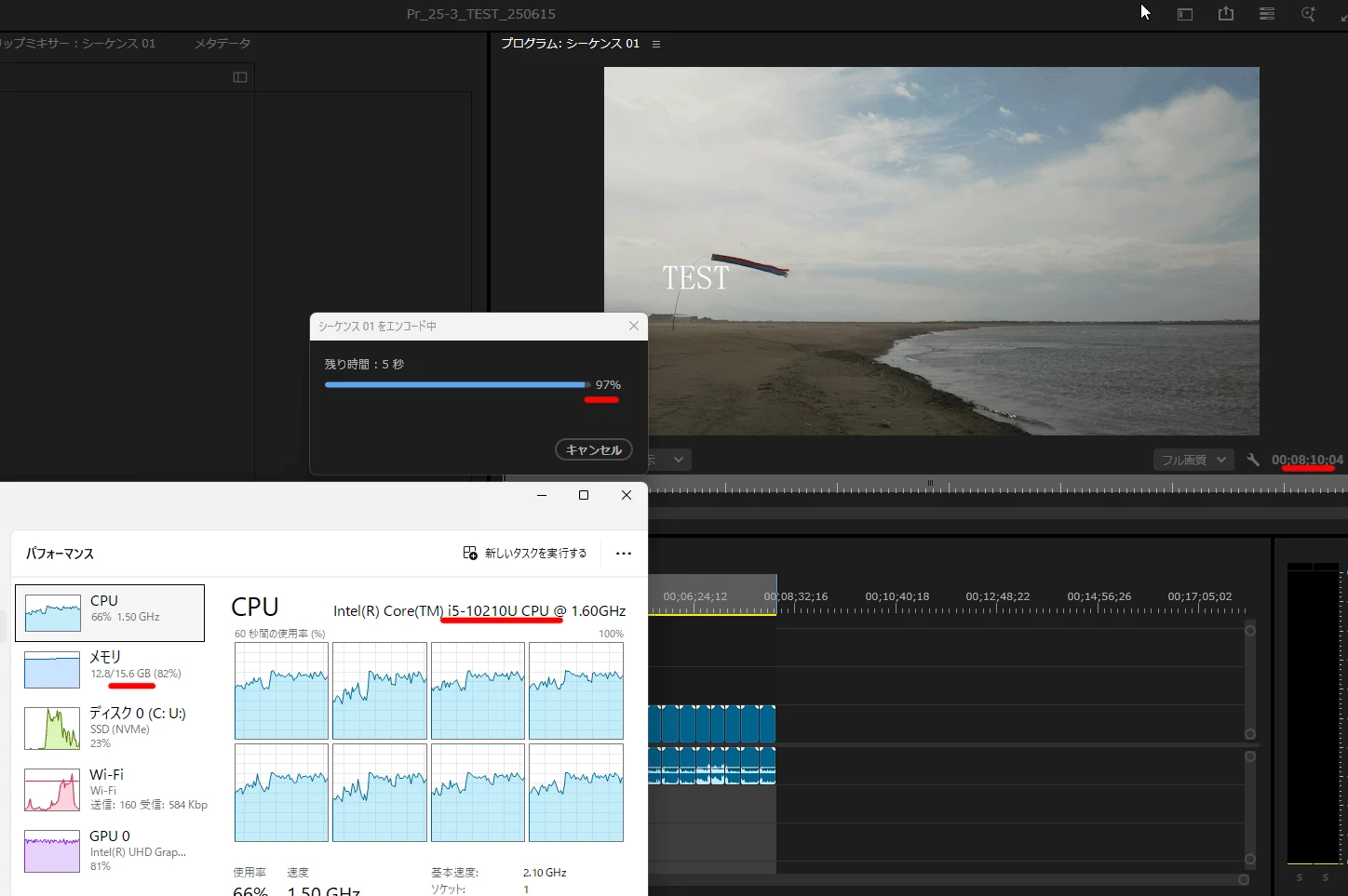Click the disk green mini graph thumbnail
The image size is (1348, 896).
(x=52, y=728)
